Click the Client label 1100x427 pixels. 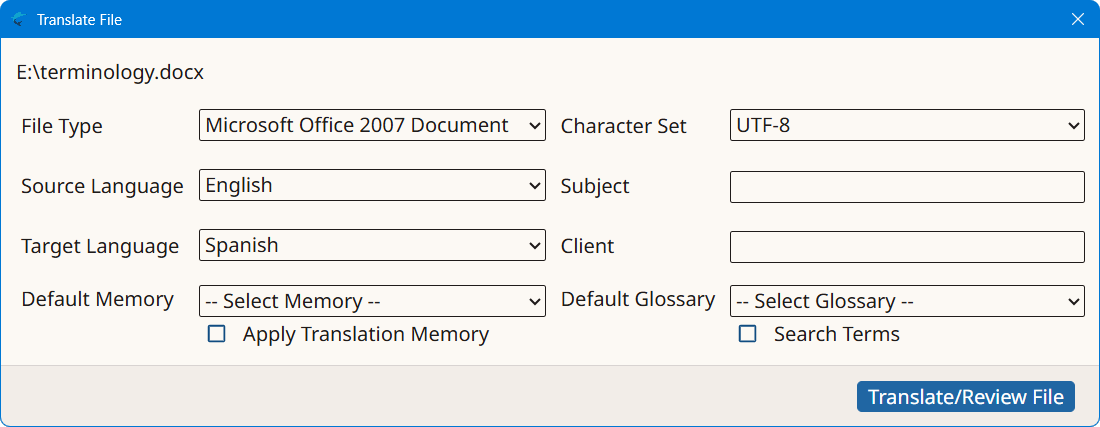click(587, 247)
